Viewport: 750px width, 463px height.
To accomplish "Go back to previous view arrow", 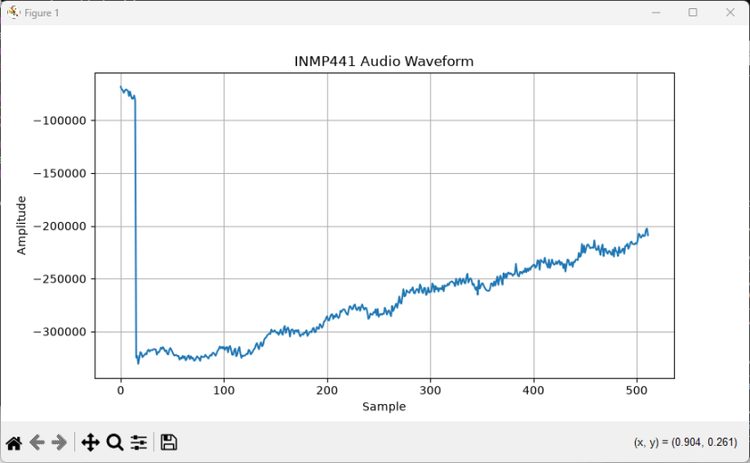I will 37,442.
